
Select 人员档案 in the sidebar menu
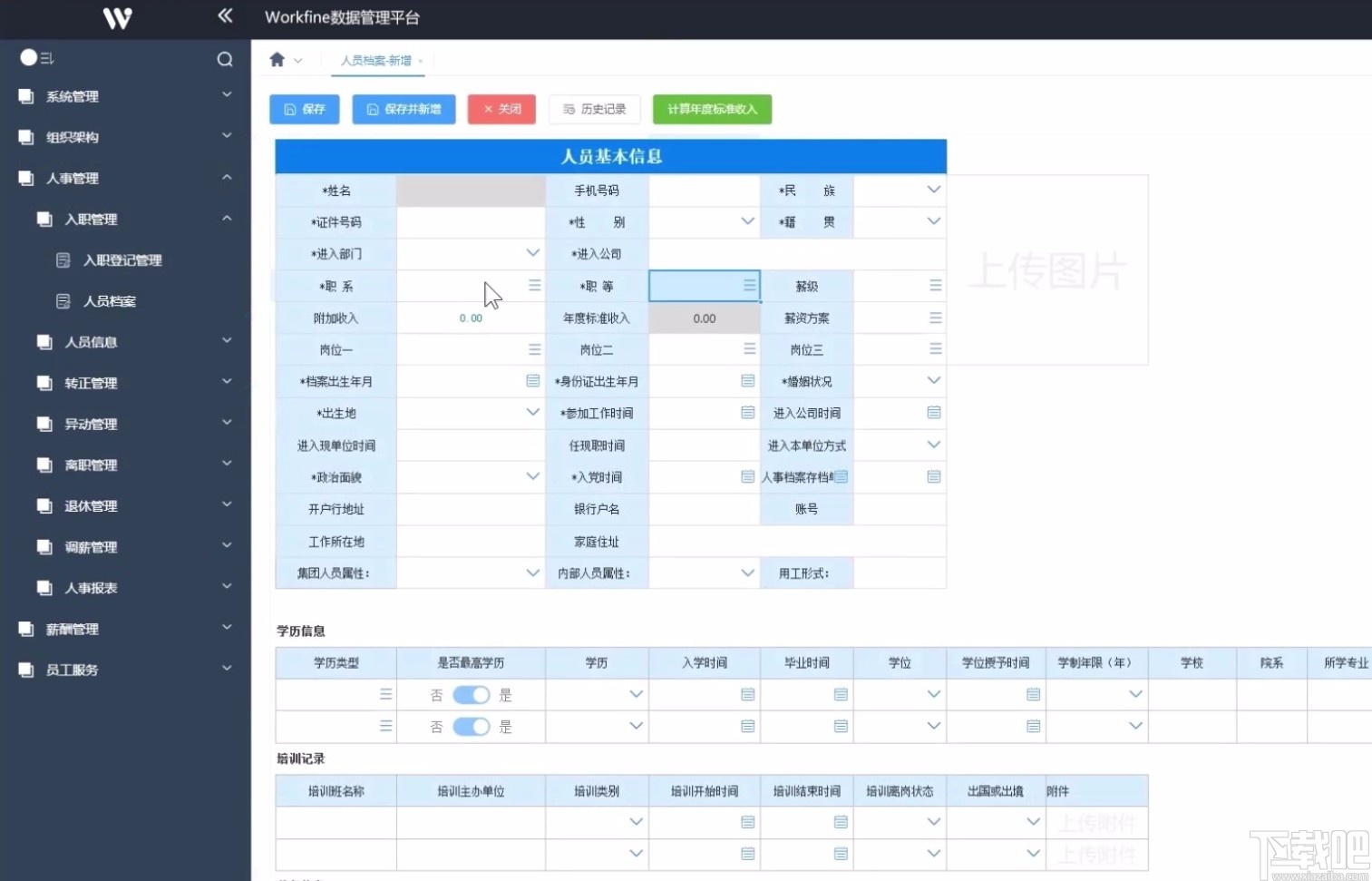110,300
